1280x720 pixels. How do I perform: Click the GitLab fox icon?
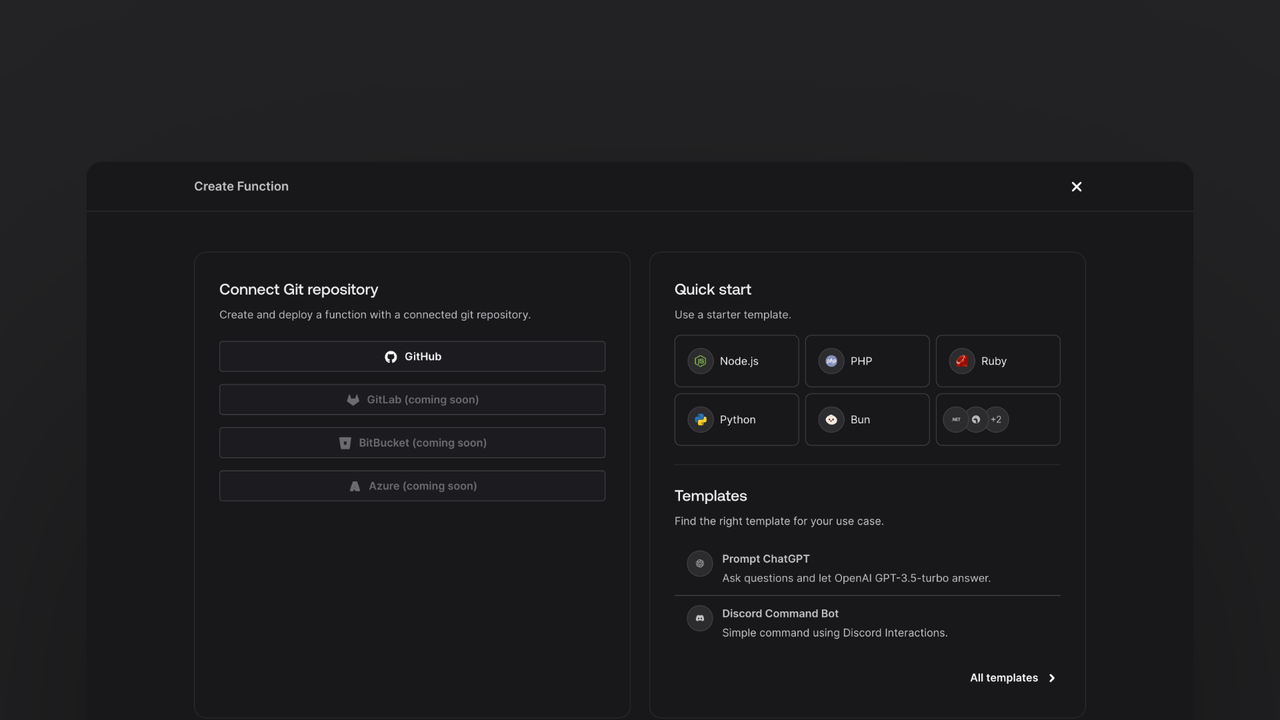(x=353, y=400)
